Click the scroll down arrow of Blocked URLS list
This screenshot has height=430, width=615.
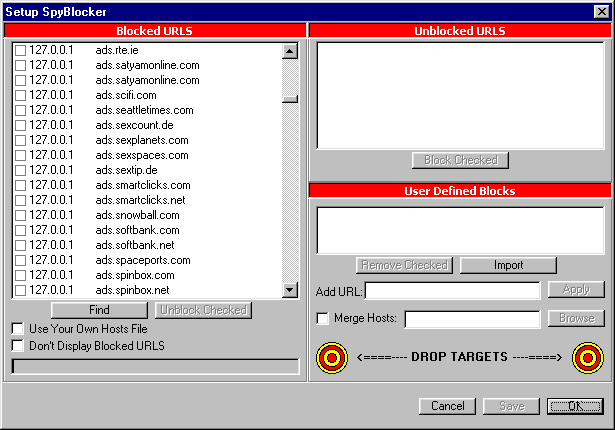tap(290, 290)
